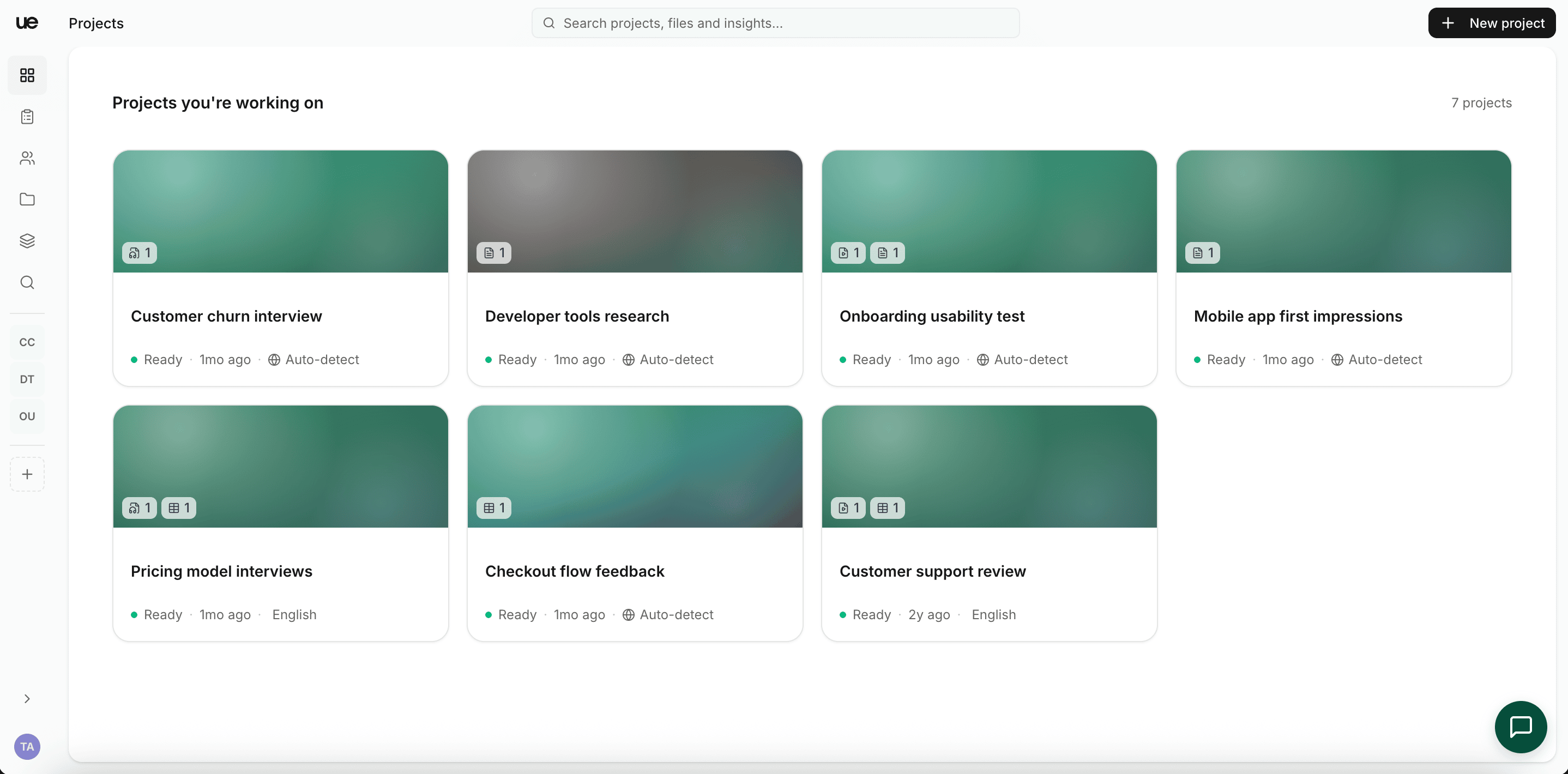Expand the sidebar with the chevron arrow
The width and height of the screenshot is (1568, 774).
(x=27, y=699)
